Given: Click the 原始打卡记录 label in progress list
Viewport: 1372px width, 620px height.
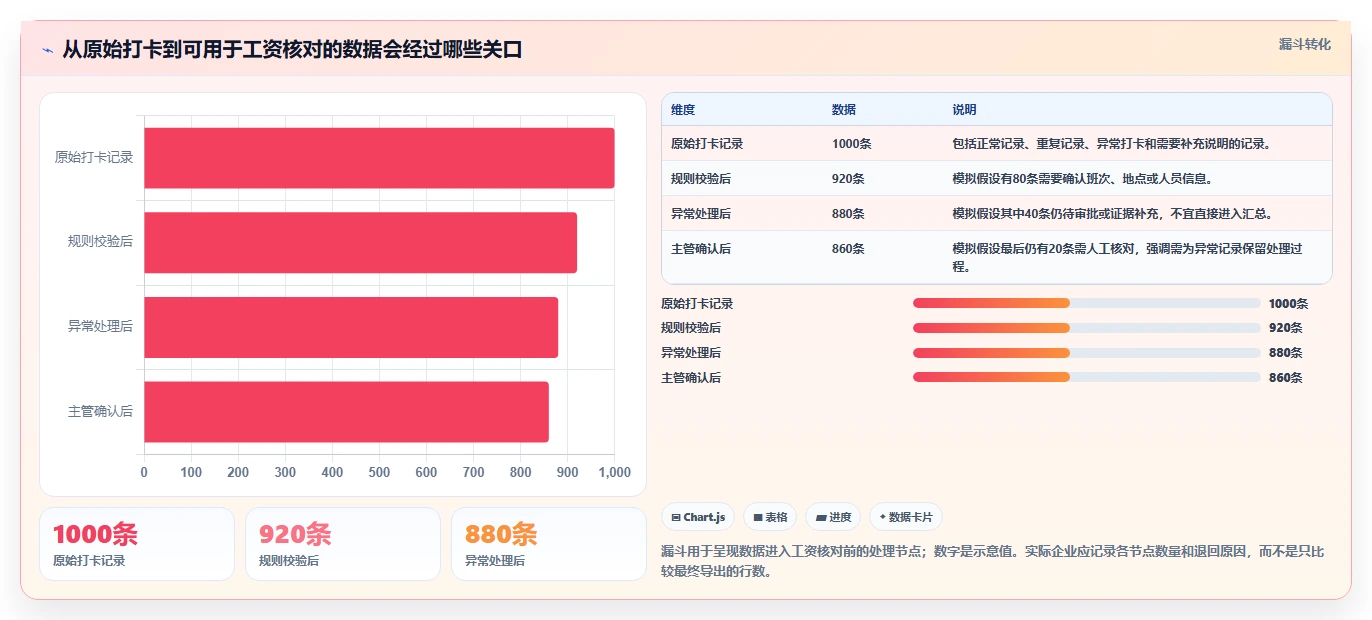Looking at the screenshot, I should (x=697, y=304).
